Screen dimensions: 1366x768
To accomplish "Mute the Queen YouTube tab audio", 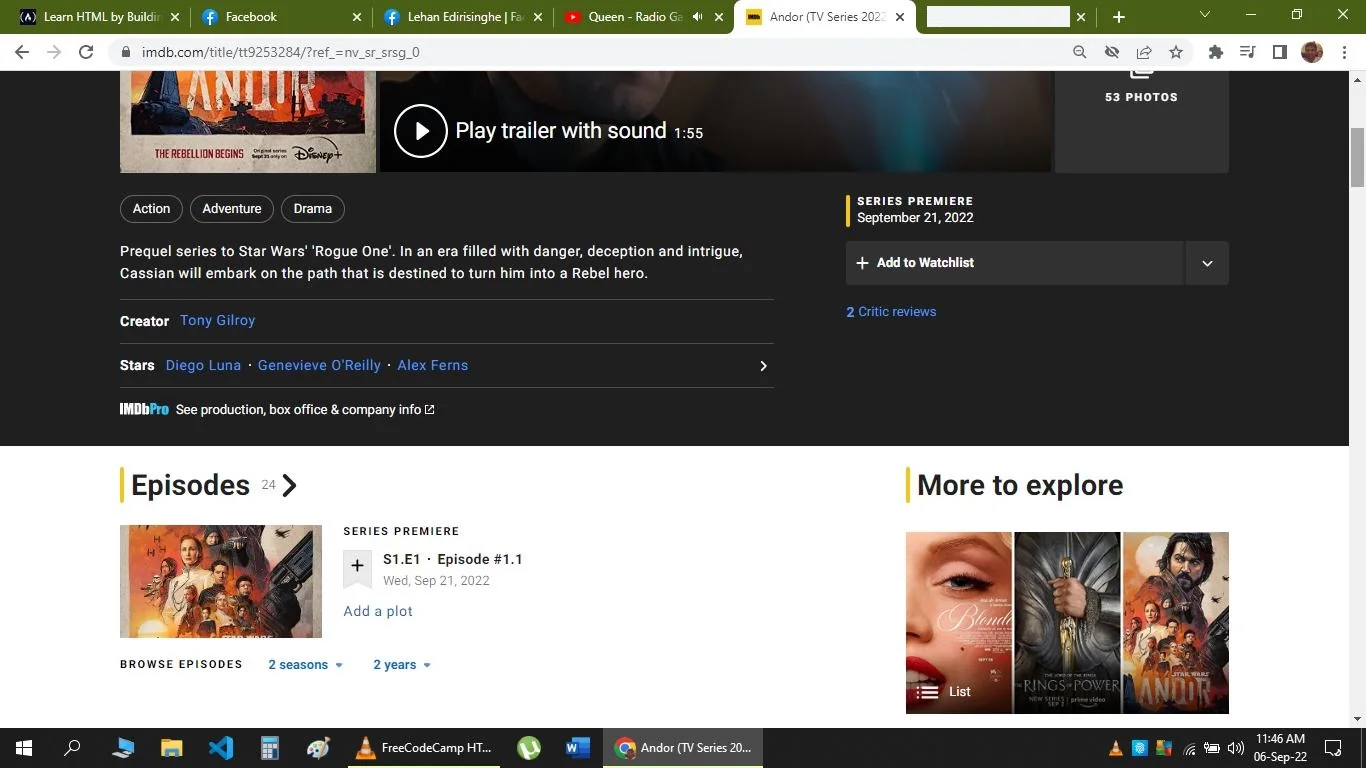I will point(697,17).
